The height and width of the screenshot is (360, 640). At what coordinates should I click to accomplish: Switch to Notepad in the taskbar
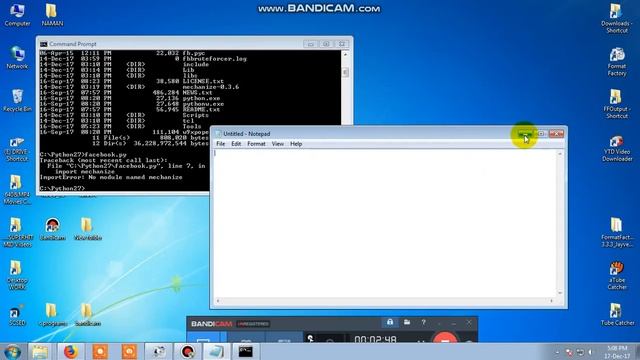tap(216, 351)
